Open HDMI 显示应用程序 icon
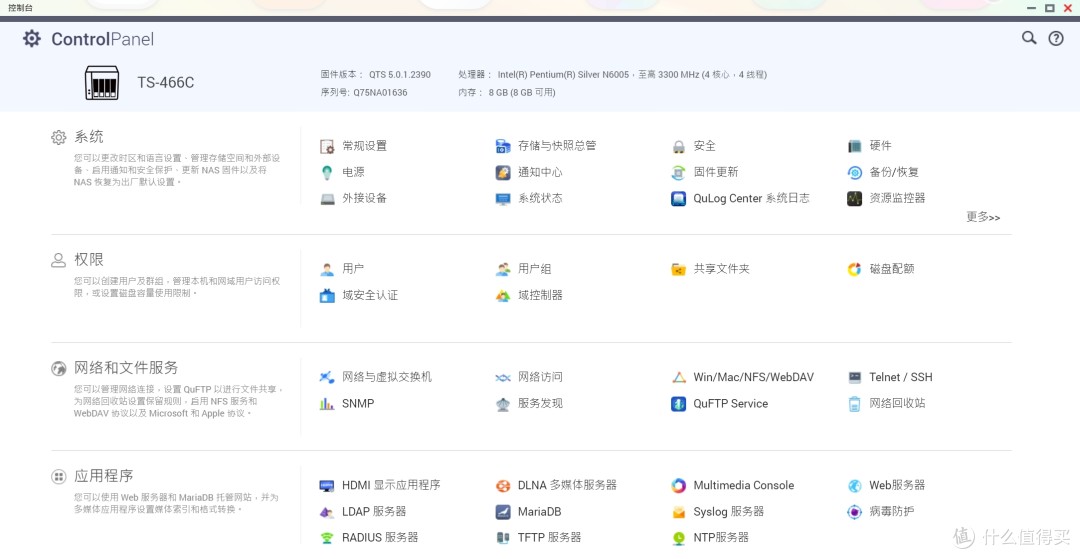This screenshot has width=1080, height=559. (x=327, y=486)
